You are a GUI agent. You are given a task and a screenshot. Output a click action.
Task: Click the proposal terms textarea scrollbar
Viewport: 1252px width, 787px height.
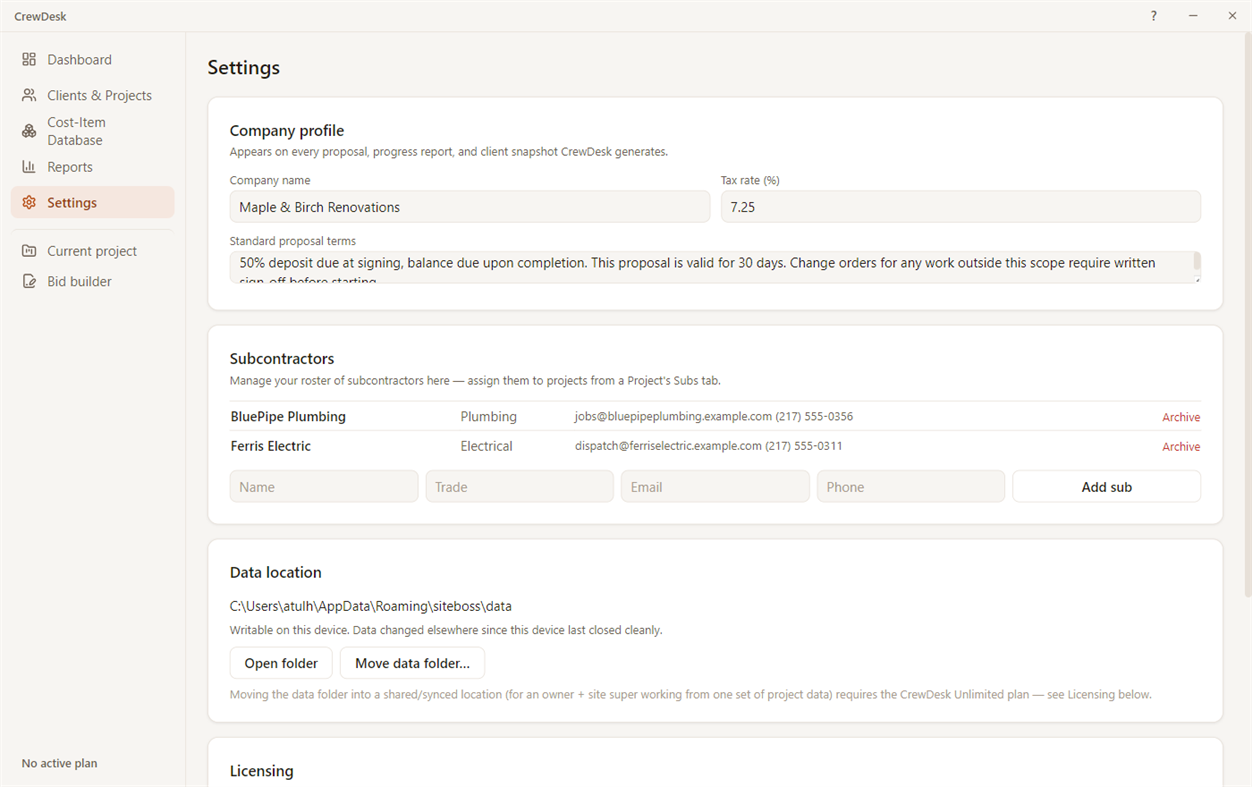[x=1197, y=262]
